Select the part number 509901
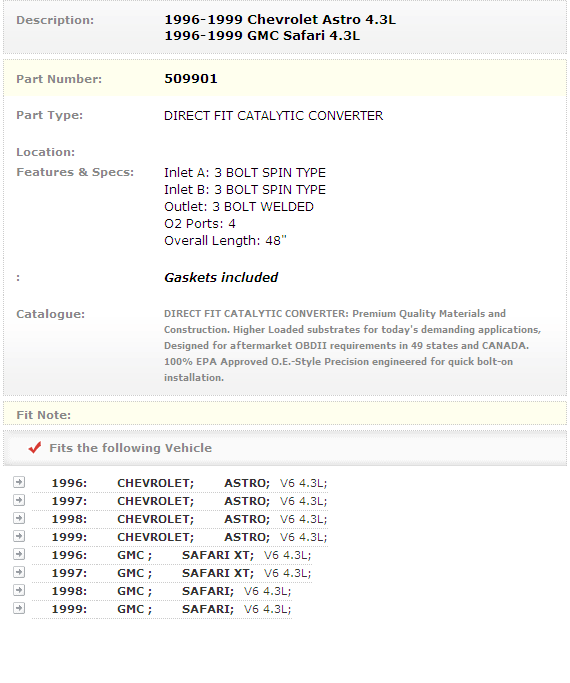The height and width of the screenshot is (683, 570). [x=191, y=79]
